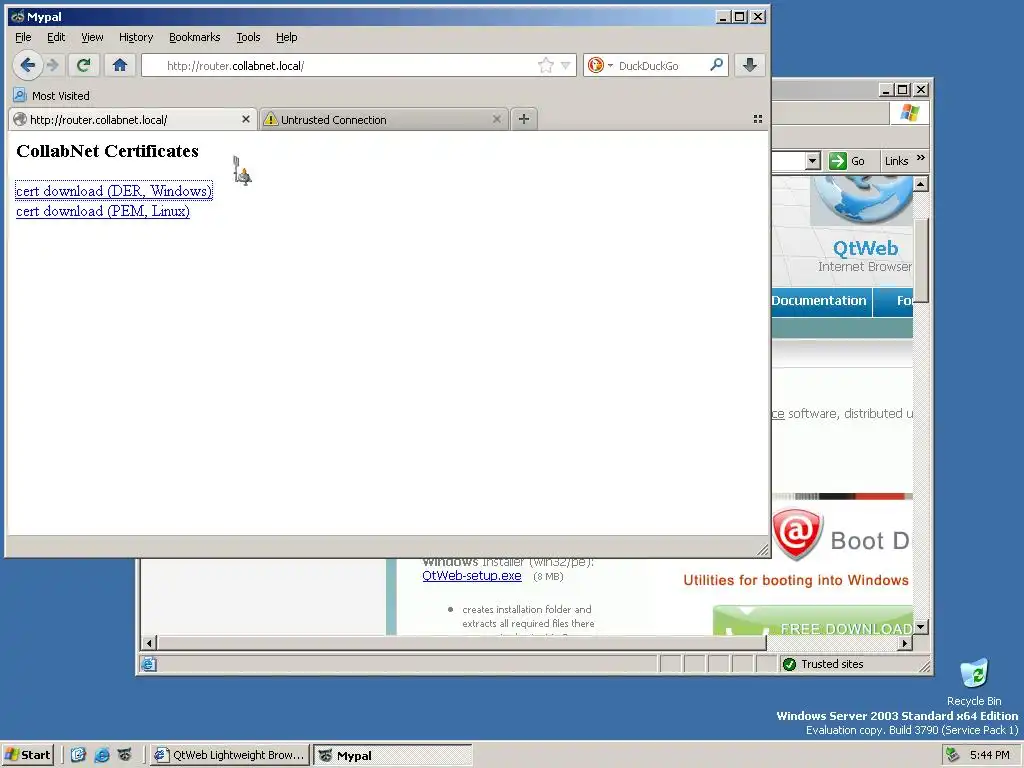Switch to QtWeb Lightweight Browser taskbar button
The width and height of the screenshot is (1024, 768).
229,755
